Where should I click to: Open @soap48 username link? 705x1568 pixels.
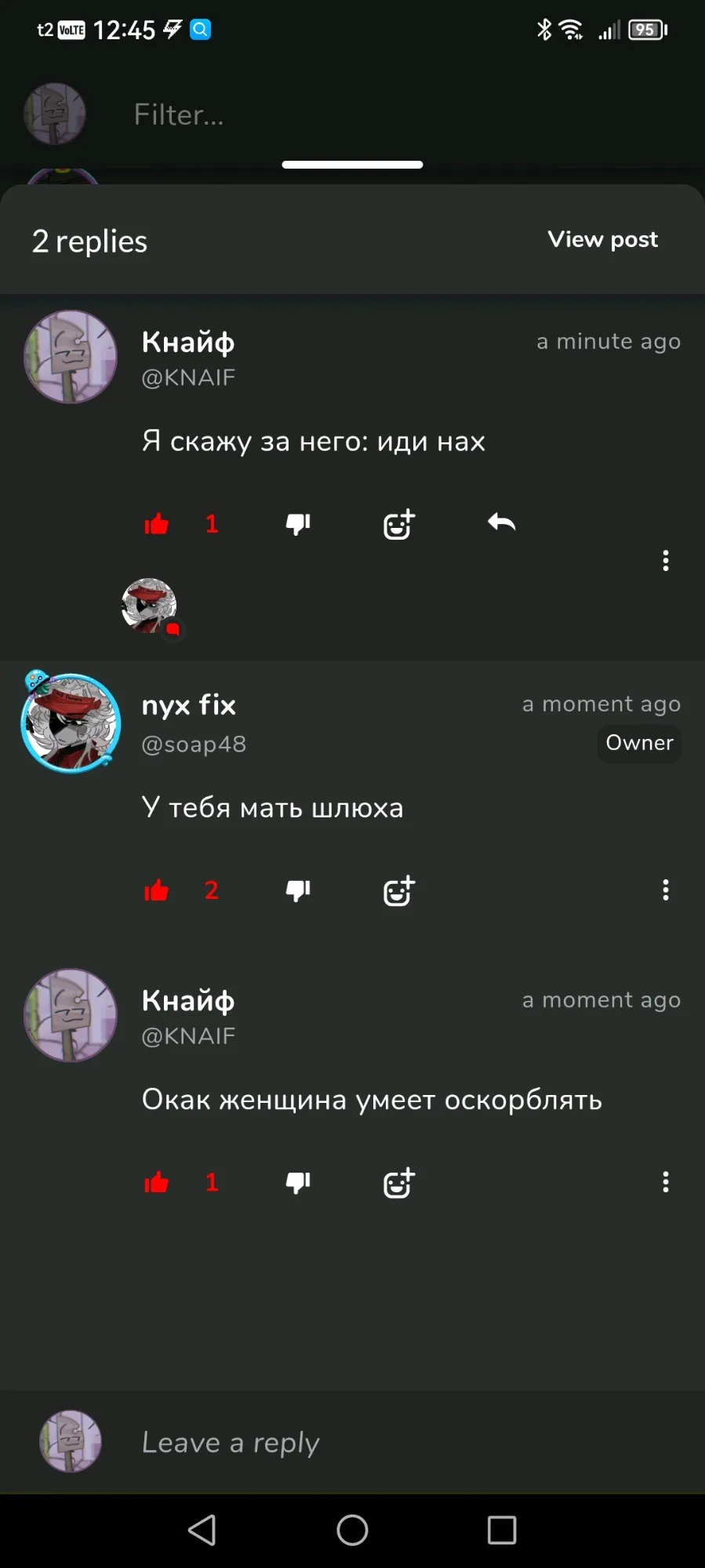[194, 744]
